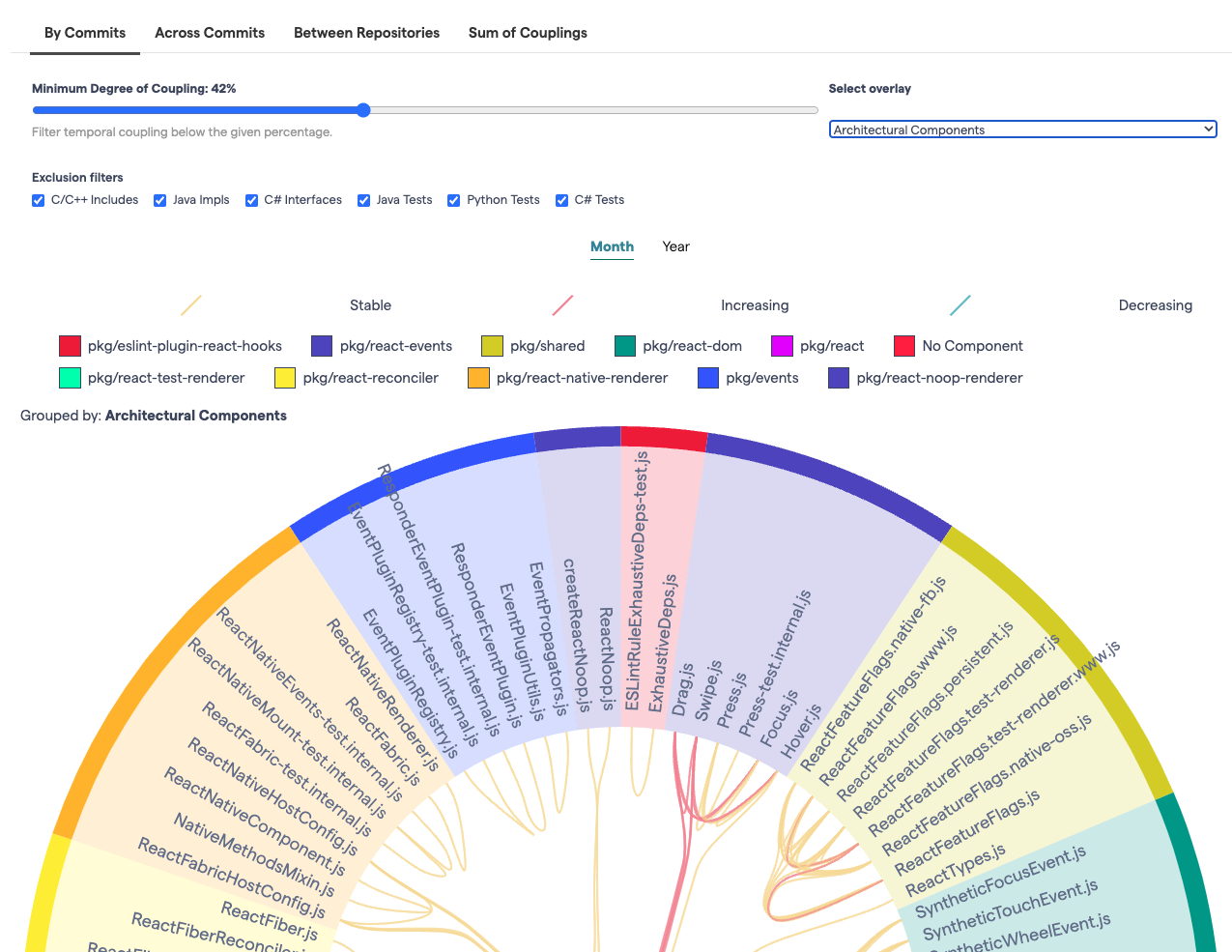Click the pkg/react-reconciler yellow legend square
This screenshot has width=1232, height=952.
click(285, 378)
